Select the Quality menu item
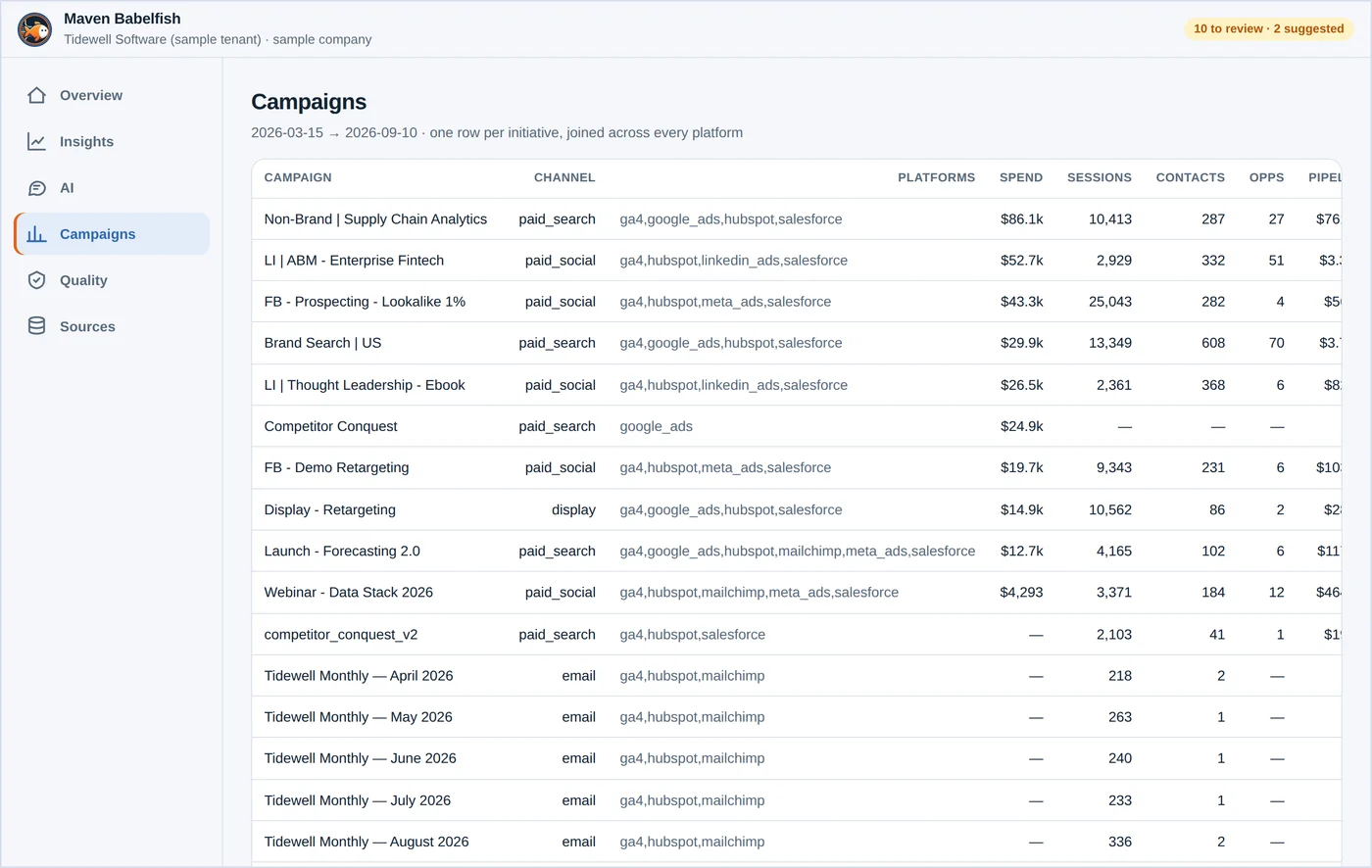The width and height of the screenshot is (1372, 868). point(112,280)
